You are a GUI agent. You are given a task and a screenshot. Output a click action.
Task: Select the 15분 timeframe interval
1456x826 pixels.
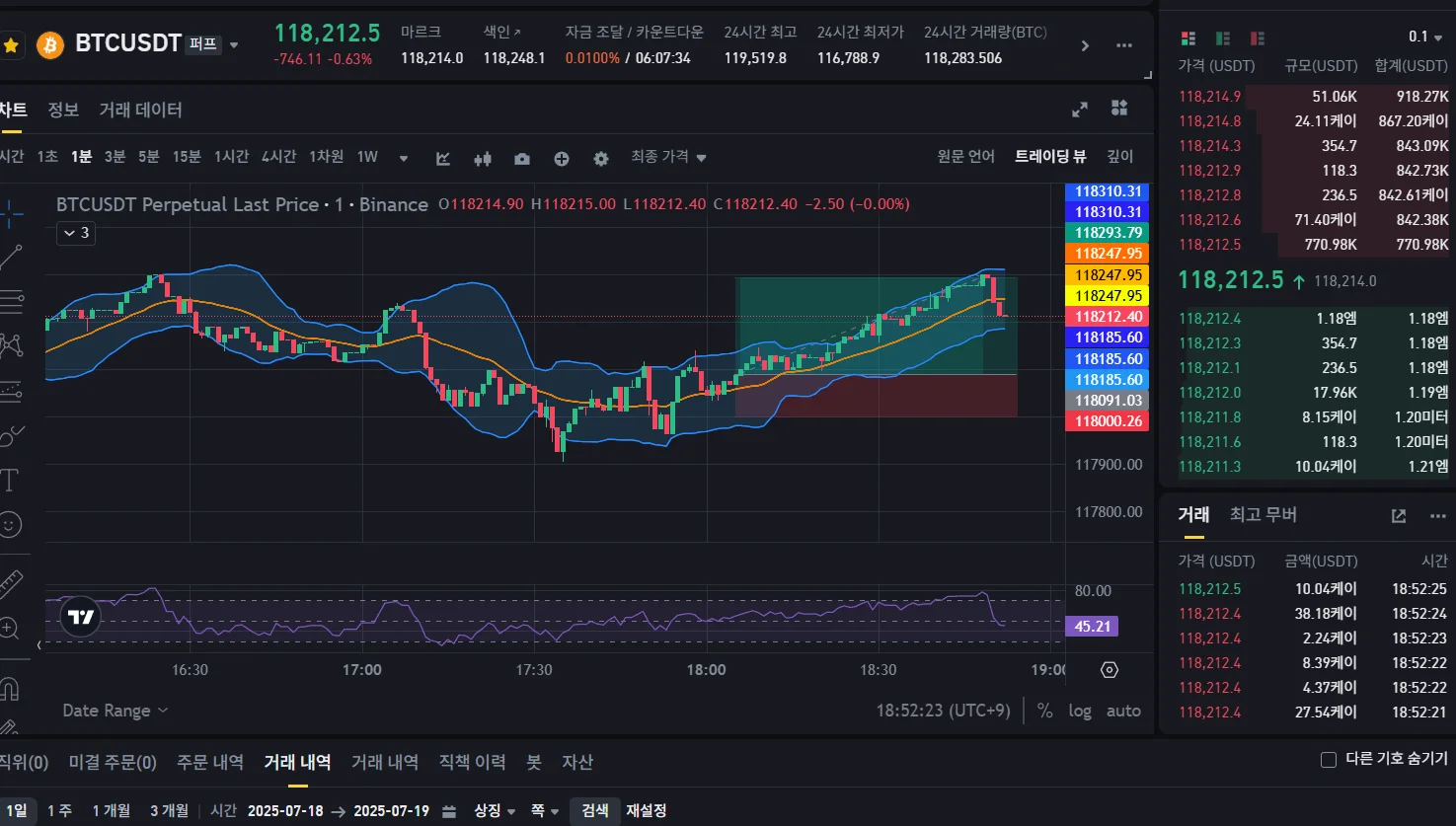(x=187, y=157)
